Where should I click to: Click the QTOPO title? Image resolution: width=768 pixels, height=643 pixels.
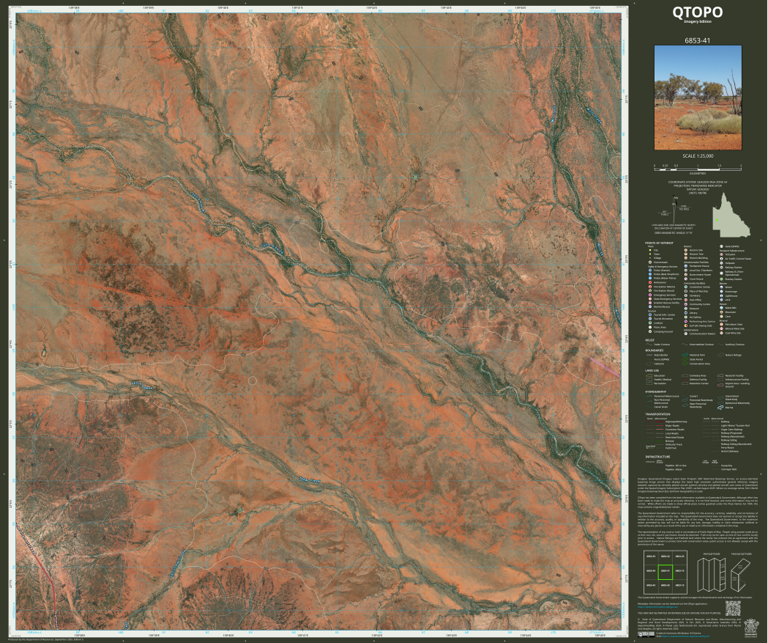click(x=697, y=12)
